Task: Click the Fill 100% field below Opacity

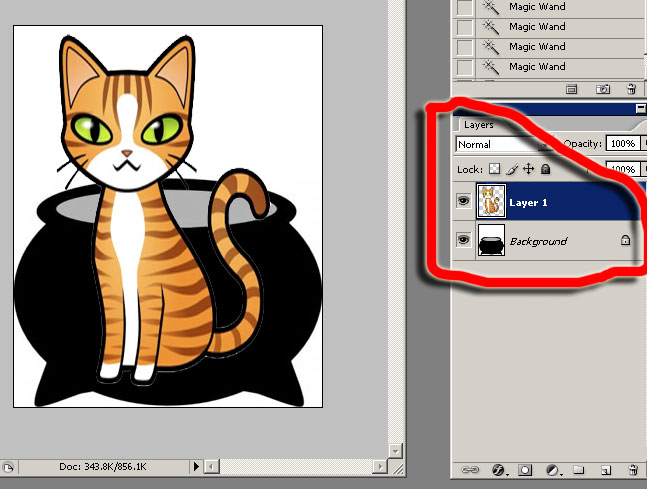Action: (623, 169)
